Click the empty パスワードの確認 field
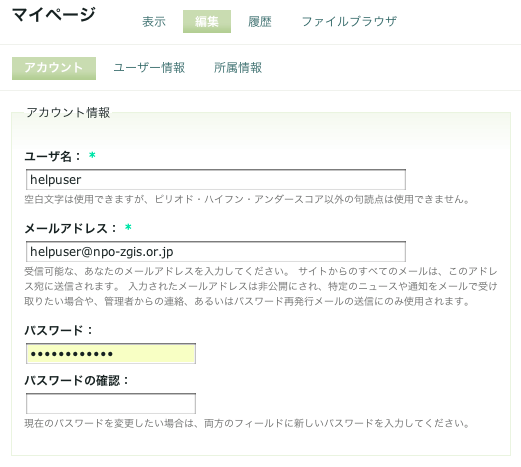 point(111,403)
